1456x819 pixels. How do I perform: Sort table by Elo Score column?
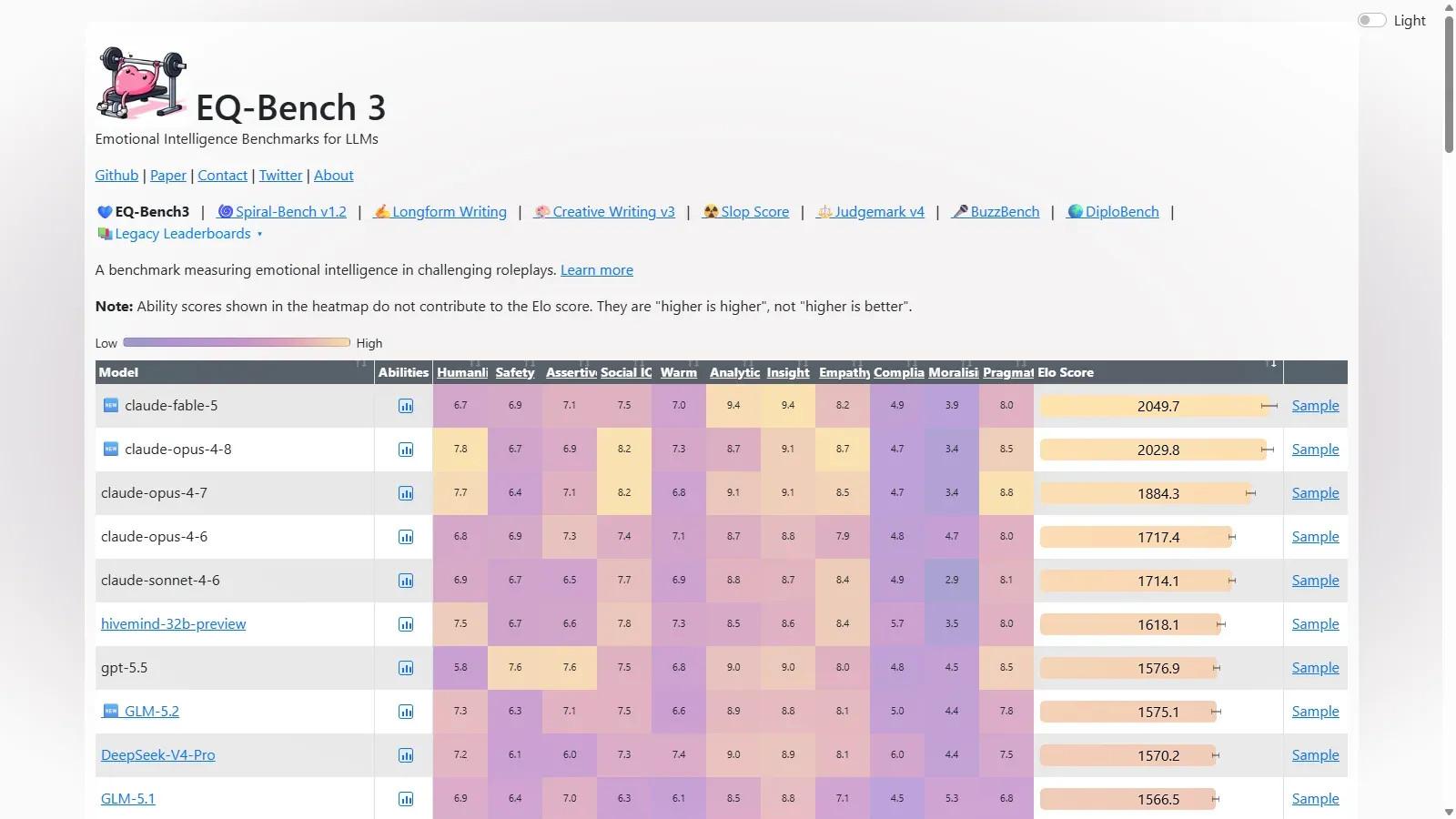[x=1158, y=372]
